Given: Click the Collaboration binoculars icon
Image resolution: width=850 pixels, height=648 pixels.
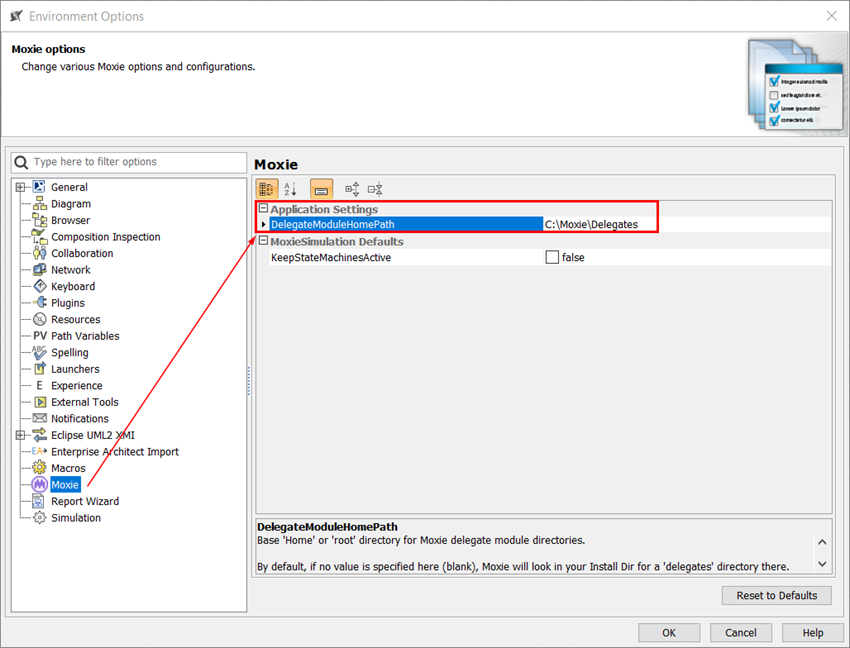Looking at the screenshot, I should pyautogui.click(x=40, y=253).
